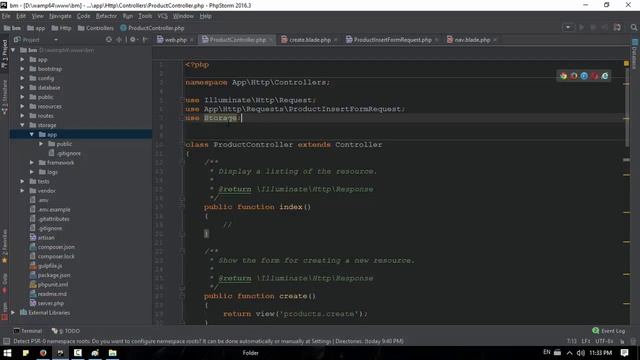Close the ProductController.php tab

(x=271, y=40)
